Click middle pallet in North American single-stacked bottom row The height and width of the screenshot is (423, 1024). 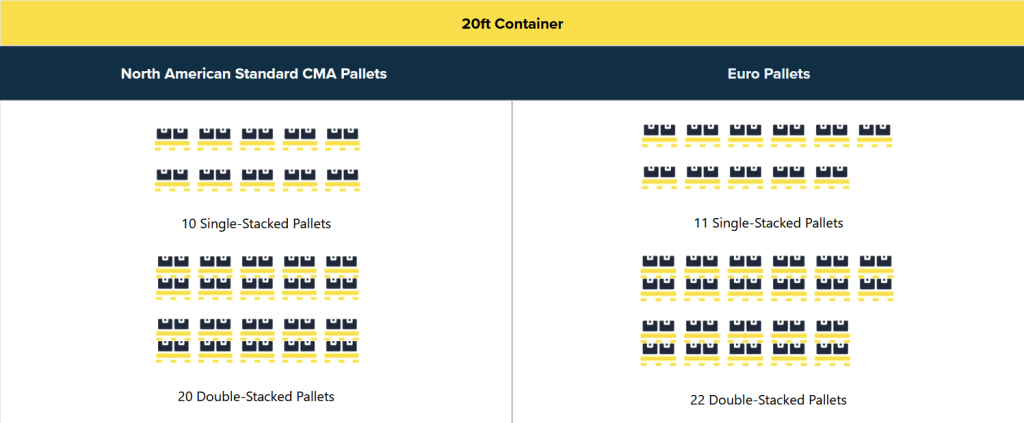(257, 179)
